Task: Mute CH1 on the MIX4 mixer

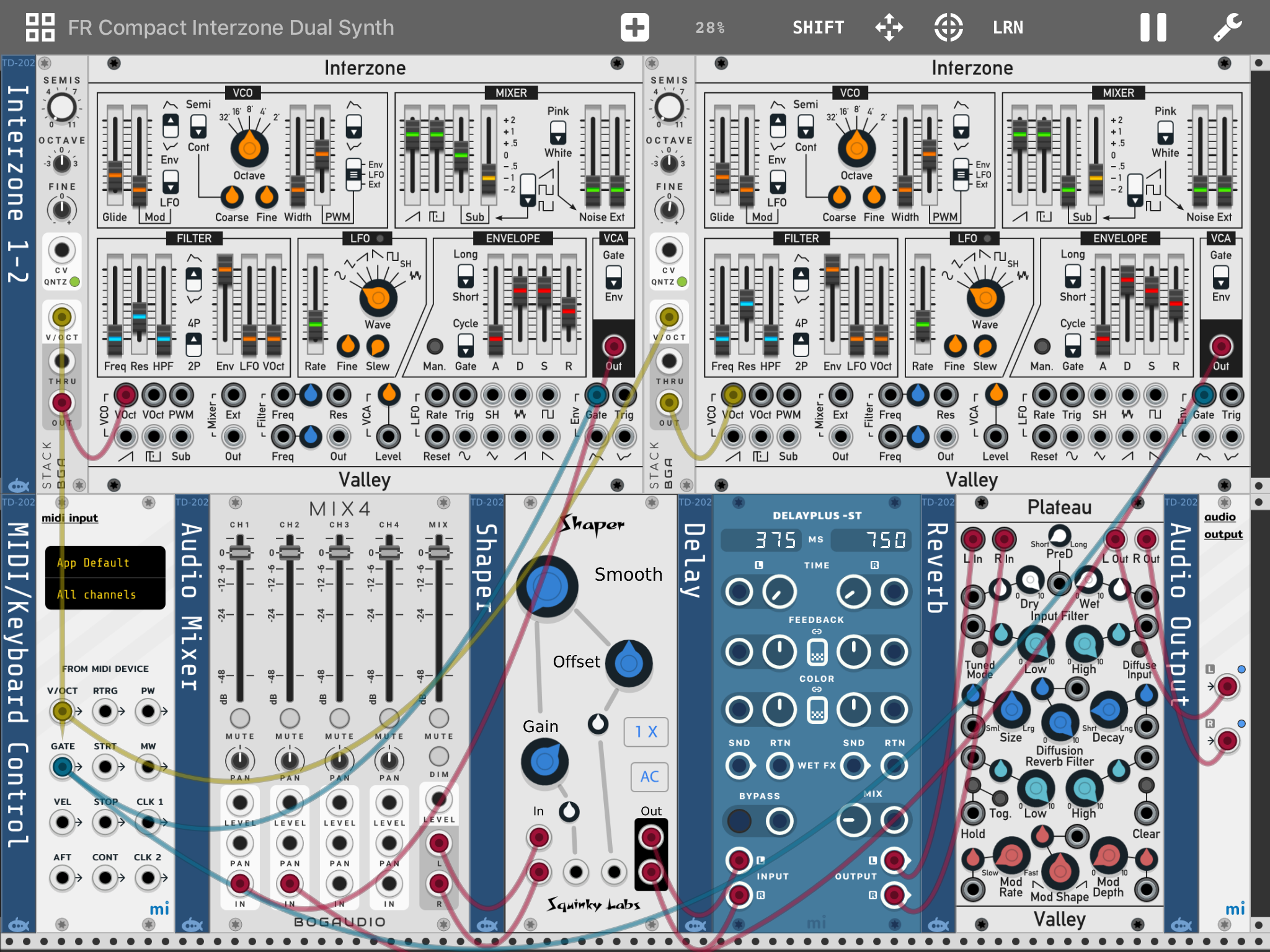Action: point(240,718)
